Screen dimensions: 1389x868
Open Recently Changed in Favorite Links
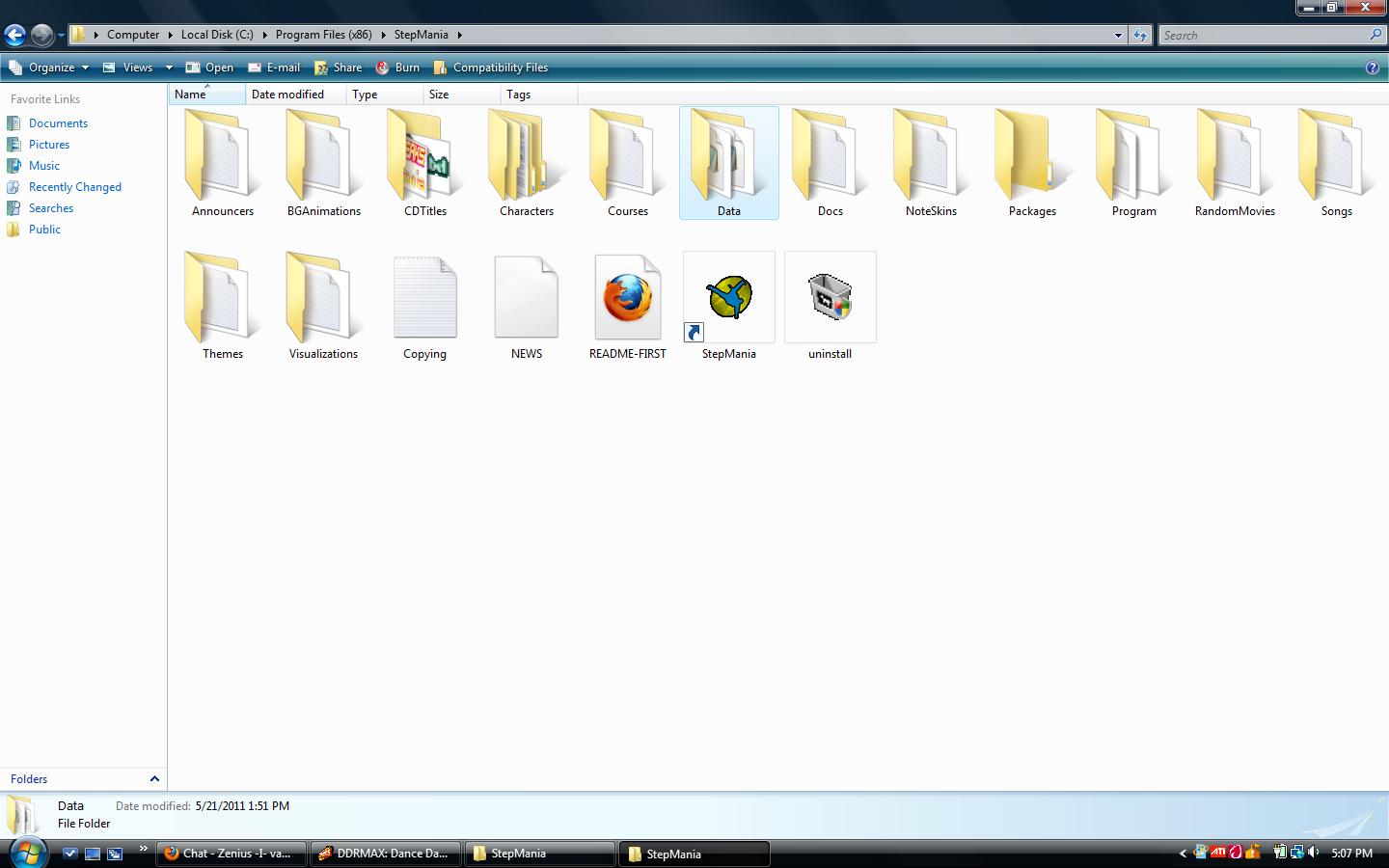75,187
